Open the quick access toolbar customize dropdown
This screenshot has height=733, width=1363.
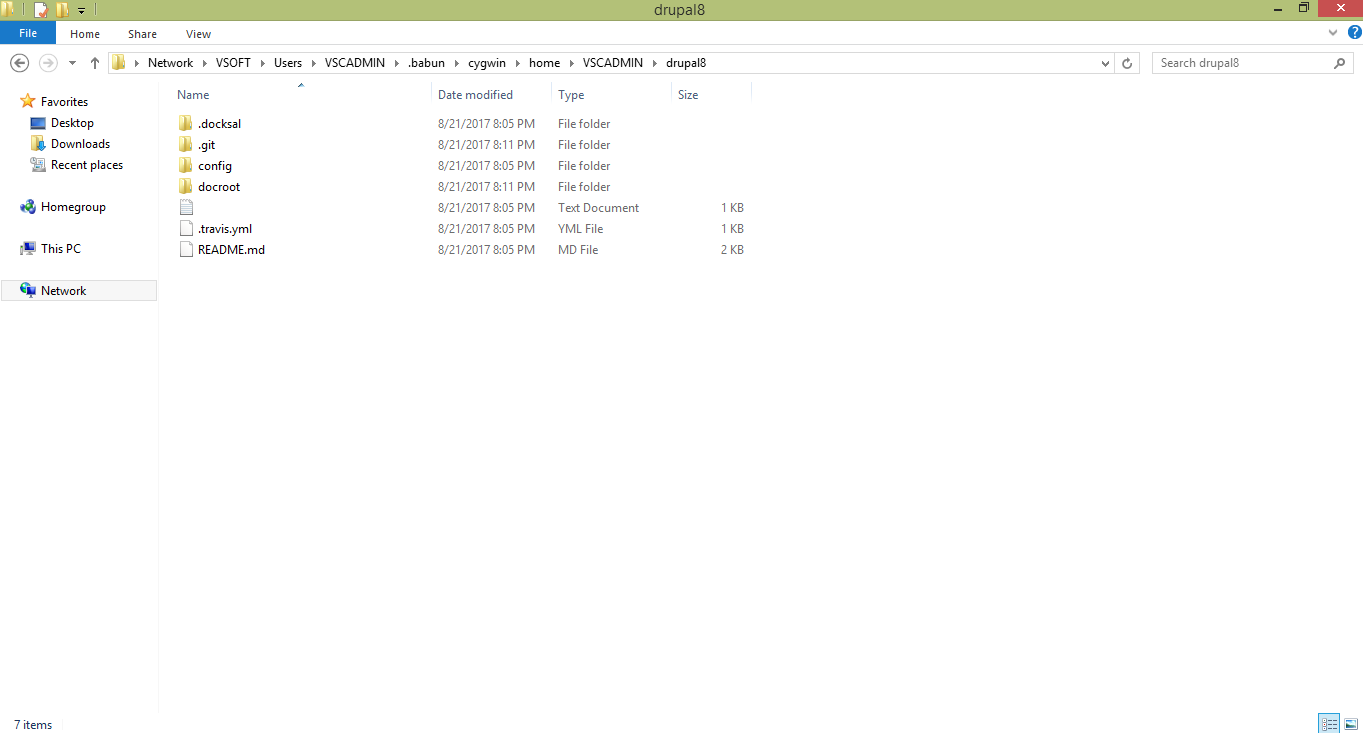pyautogui.click(x=81, y=9)
